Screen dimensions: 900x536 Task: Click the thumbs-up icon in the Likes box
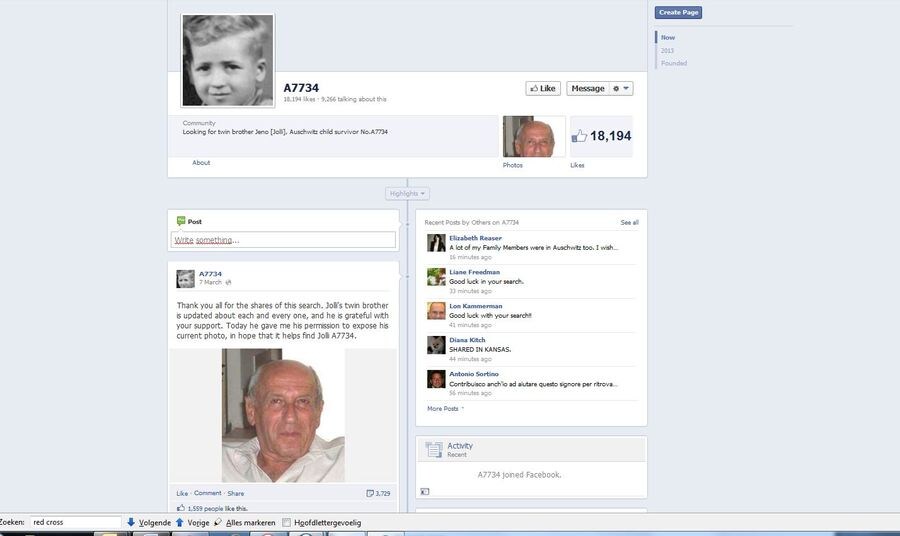click(579, 136)
